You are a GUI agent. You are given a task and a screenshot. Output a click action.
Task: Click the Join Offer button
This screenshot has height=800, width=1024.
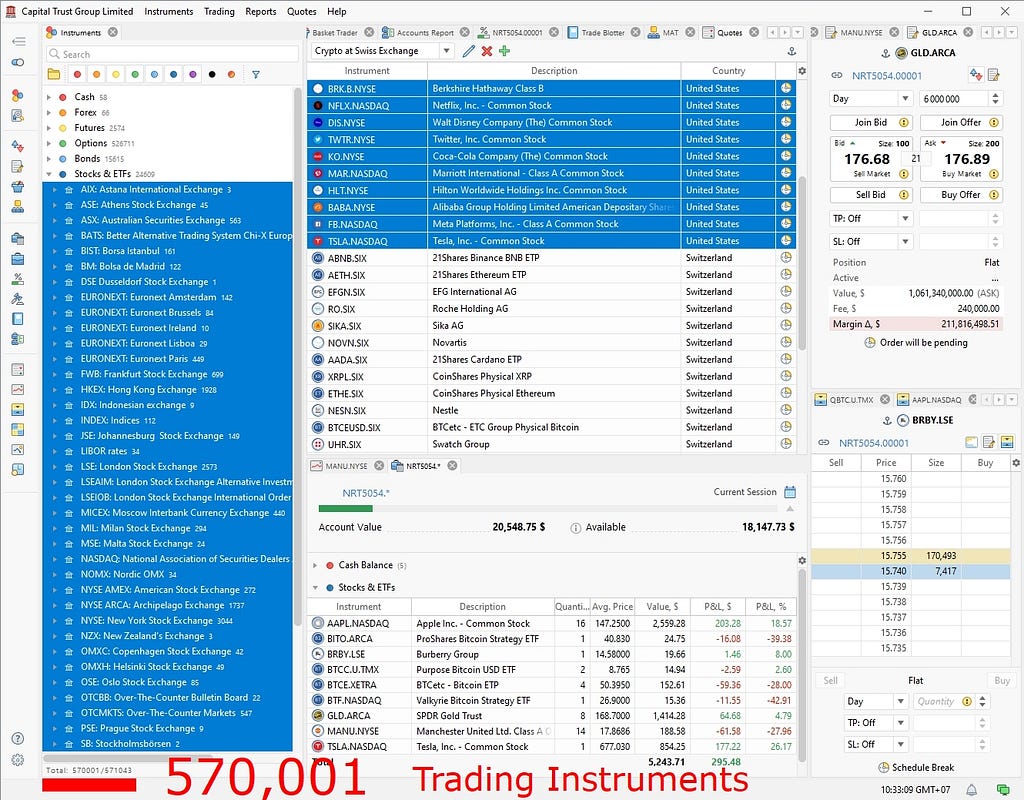[961, 122]
